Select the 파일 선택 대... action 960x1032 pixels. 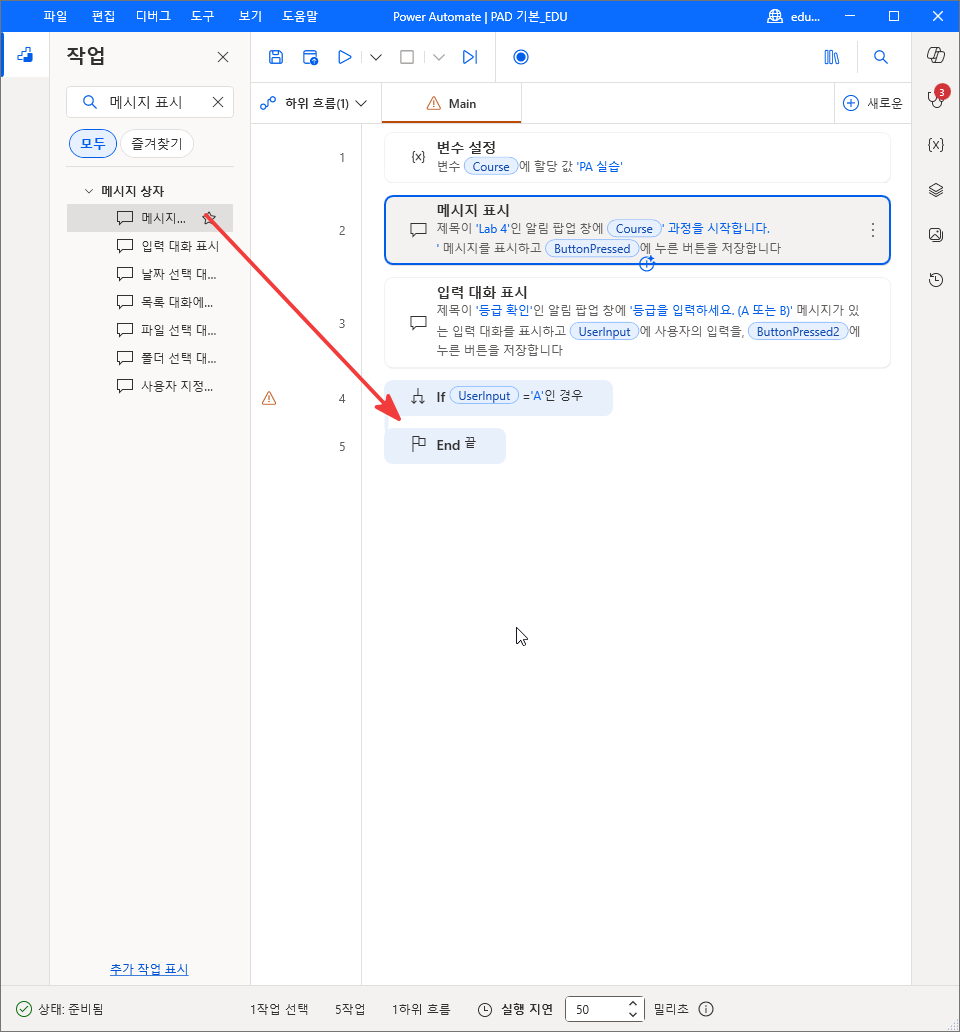pyautogui.click(x=150, y=330)
